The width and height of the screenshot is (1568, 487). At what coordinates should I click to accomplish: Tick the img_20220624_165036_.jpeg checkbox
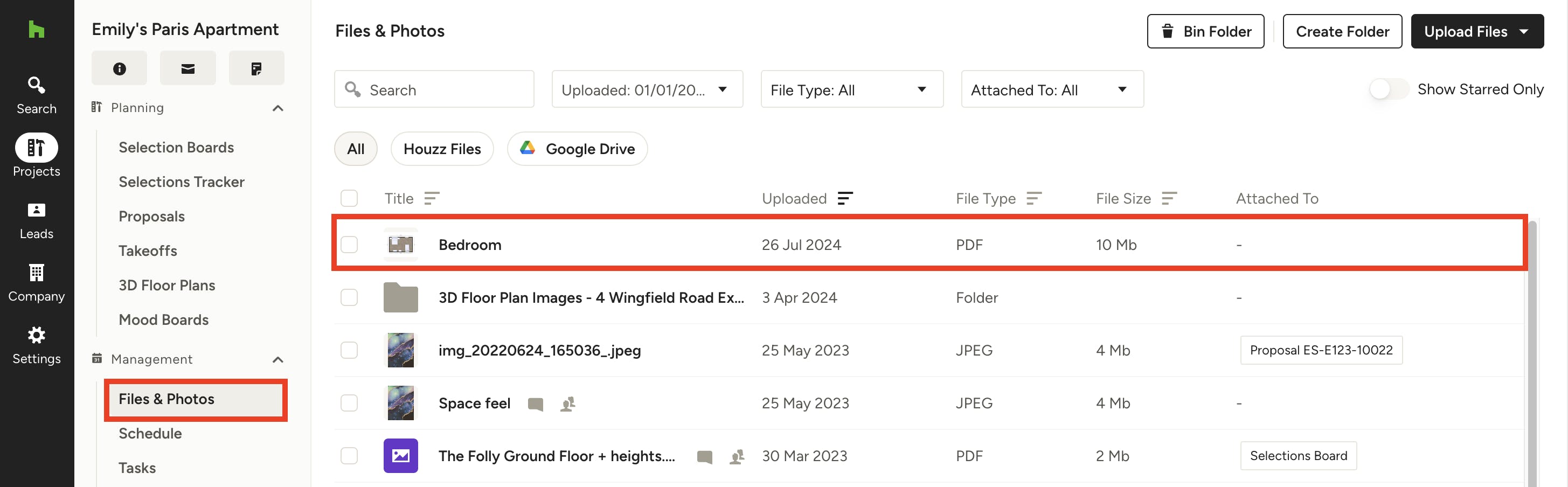coord(349,351)
